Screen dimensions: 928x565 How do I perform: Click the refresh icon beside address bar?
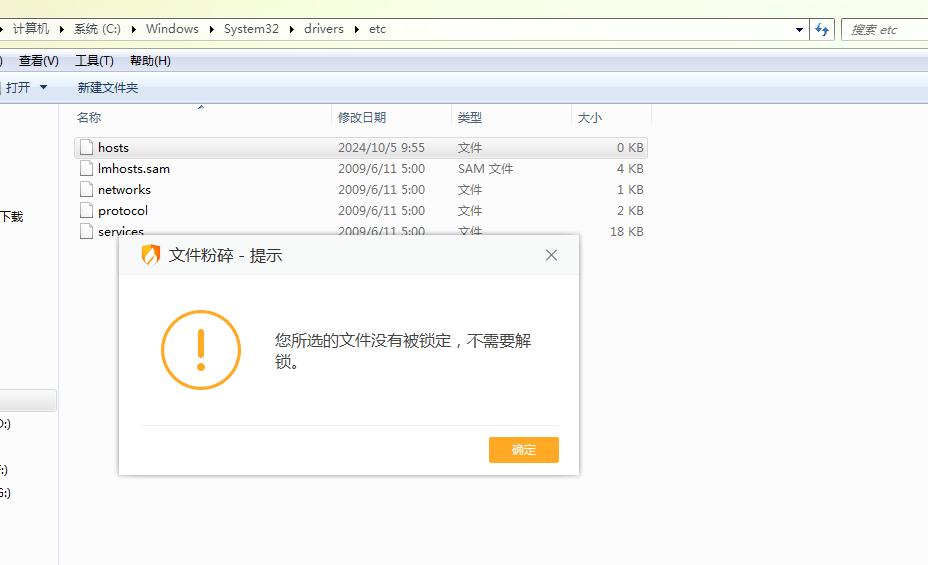coord(822,30)
